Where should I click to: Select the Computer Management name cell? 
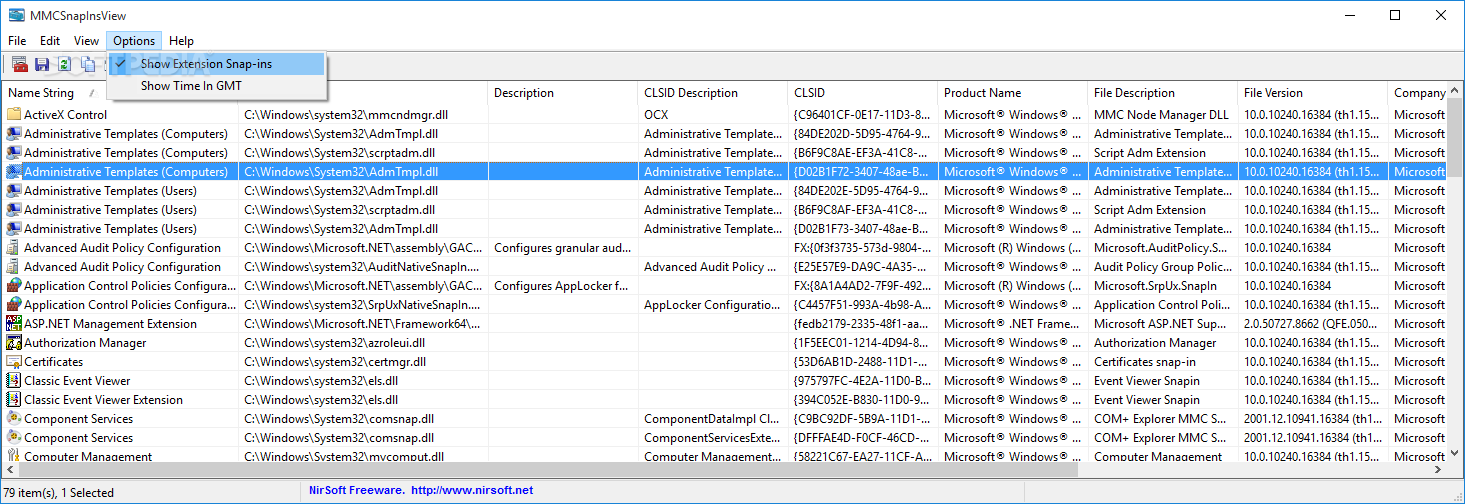88,456
